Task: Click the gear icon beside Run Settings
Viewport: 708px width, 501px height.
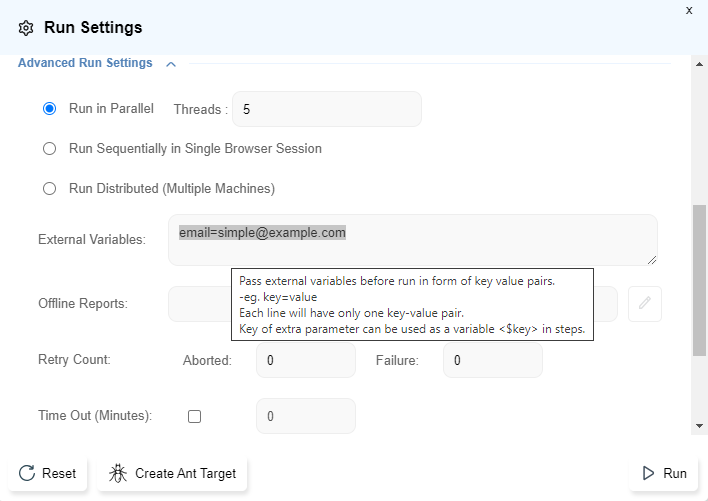Action: [x=26, y=28]
